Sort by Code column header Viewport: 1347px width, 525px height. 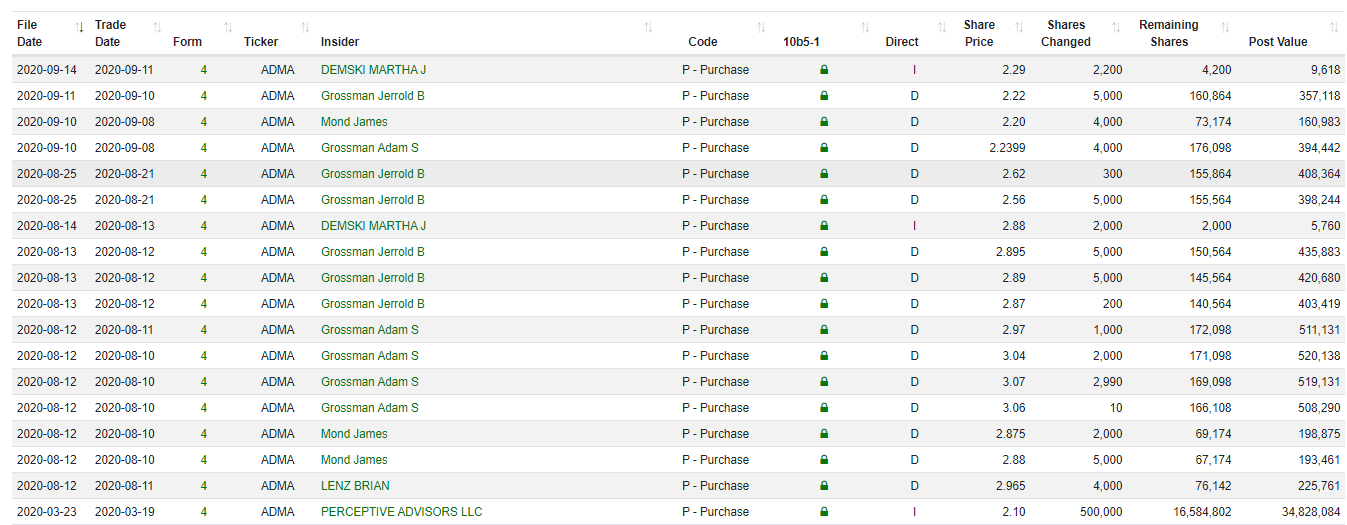pyautogui.click(x=703, y=42)
